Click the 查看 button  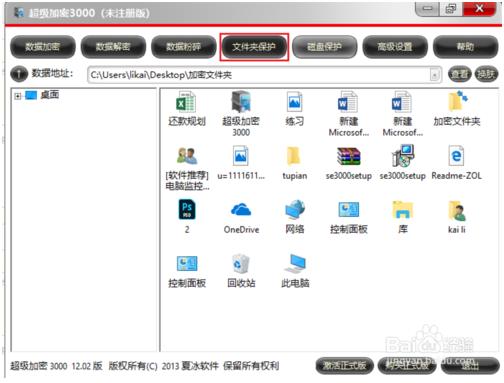pyautogui.click(x=460, y=74)
